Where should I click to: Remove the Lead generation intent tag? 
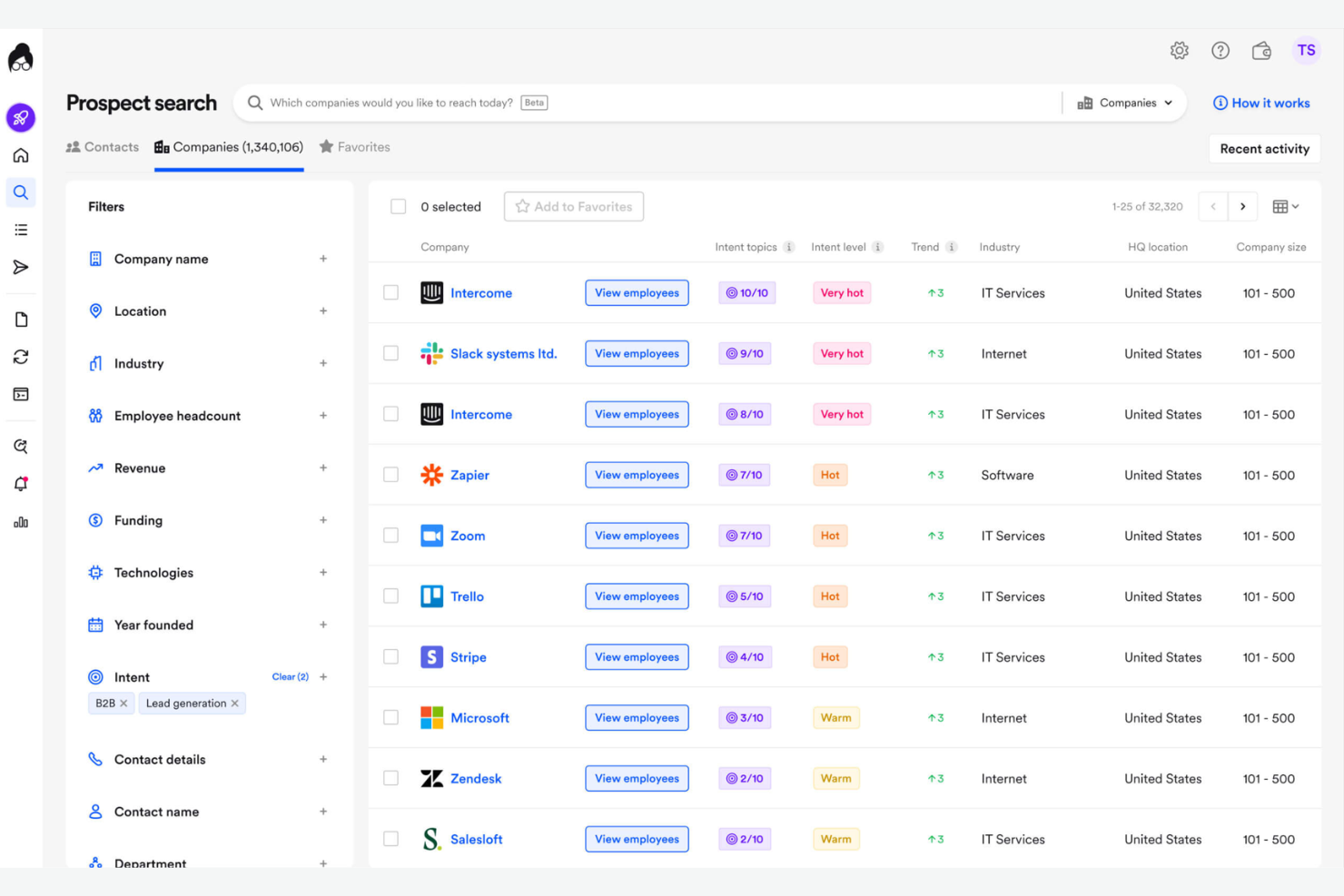pos(234,703)
